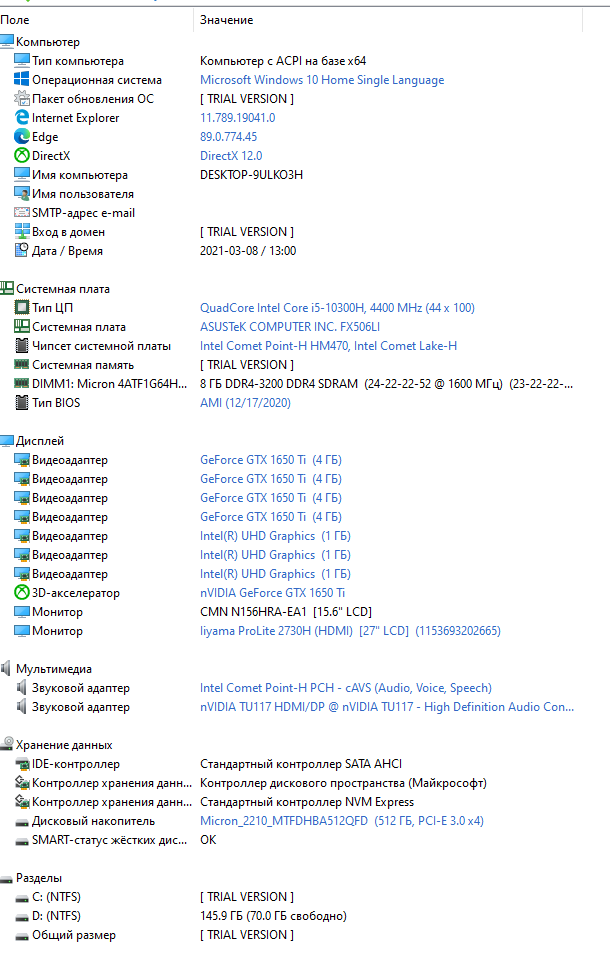Screen dimensions: 610x957
Task: Open Intel Comet Point-H PCH cAVS link
Action: [x=346, y=687]
